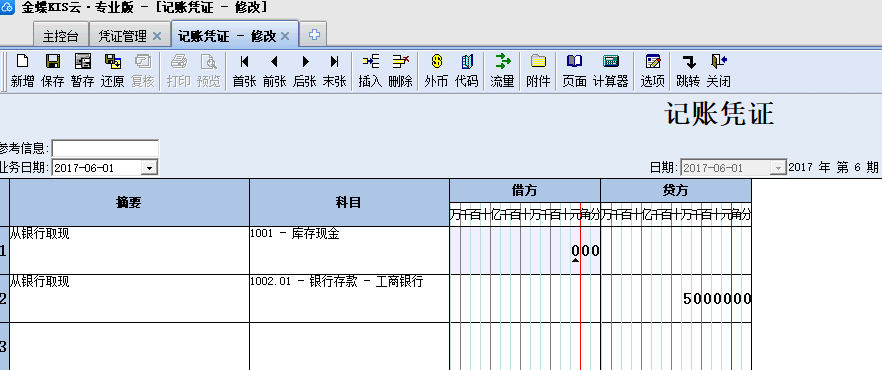
Task: Click the 参考信息 input field
Action: (105, 149)
